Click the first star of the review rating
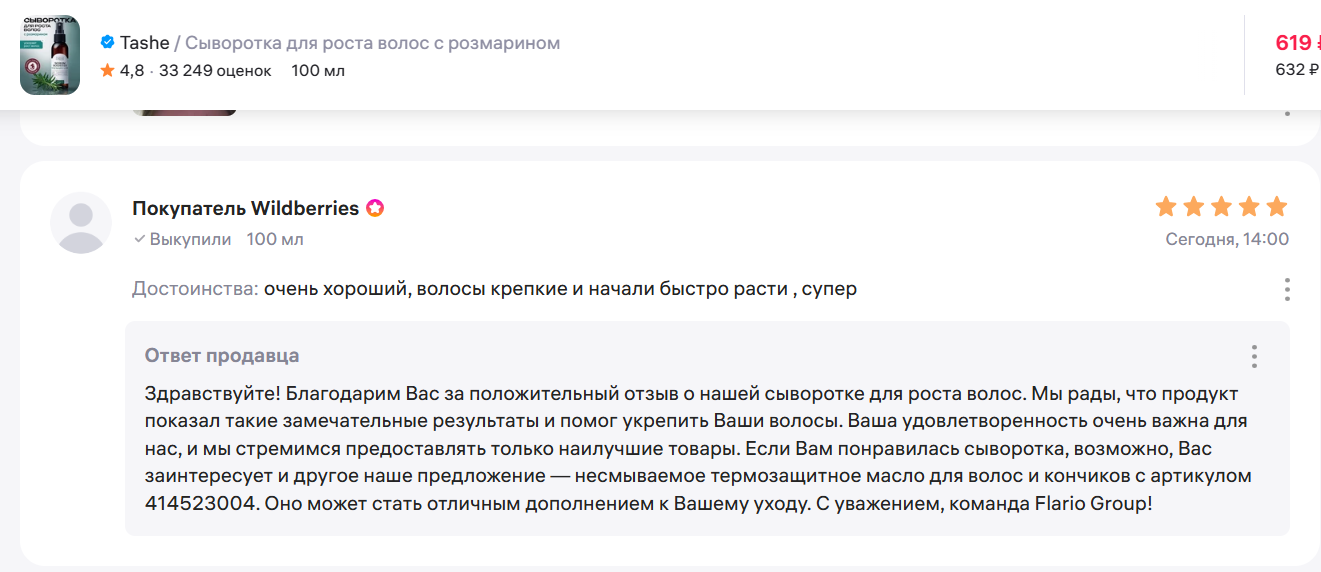 [x=1165, y=207]
